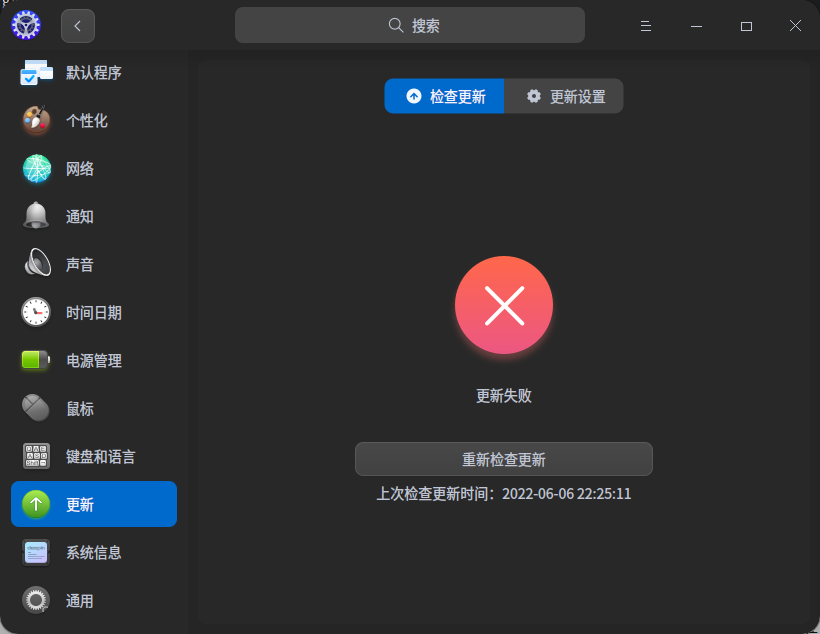Click the red update failure icon
Viewport: 820px width, 634px height.
tap(503, 305)
